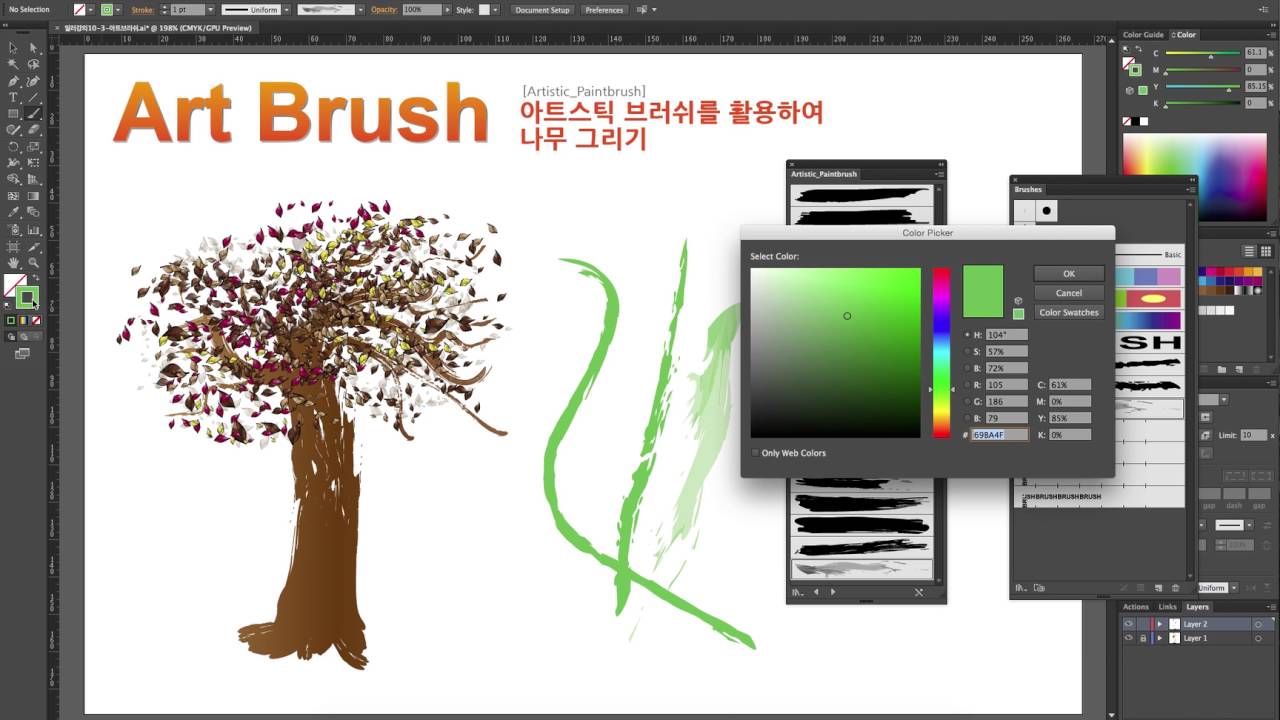Select the Direct Selection tool

pos(33,48)
